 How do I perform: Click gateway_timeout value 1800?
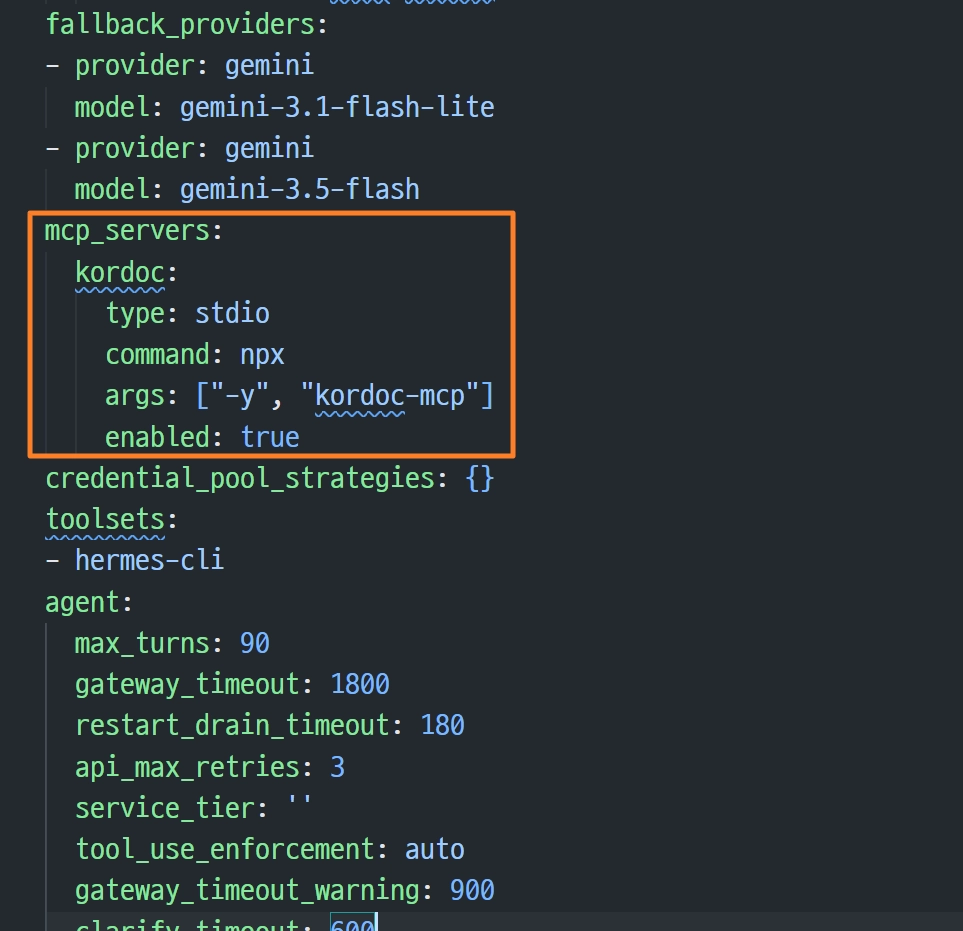click(x=360, y=685)
